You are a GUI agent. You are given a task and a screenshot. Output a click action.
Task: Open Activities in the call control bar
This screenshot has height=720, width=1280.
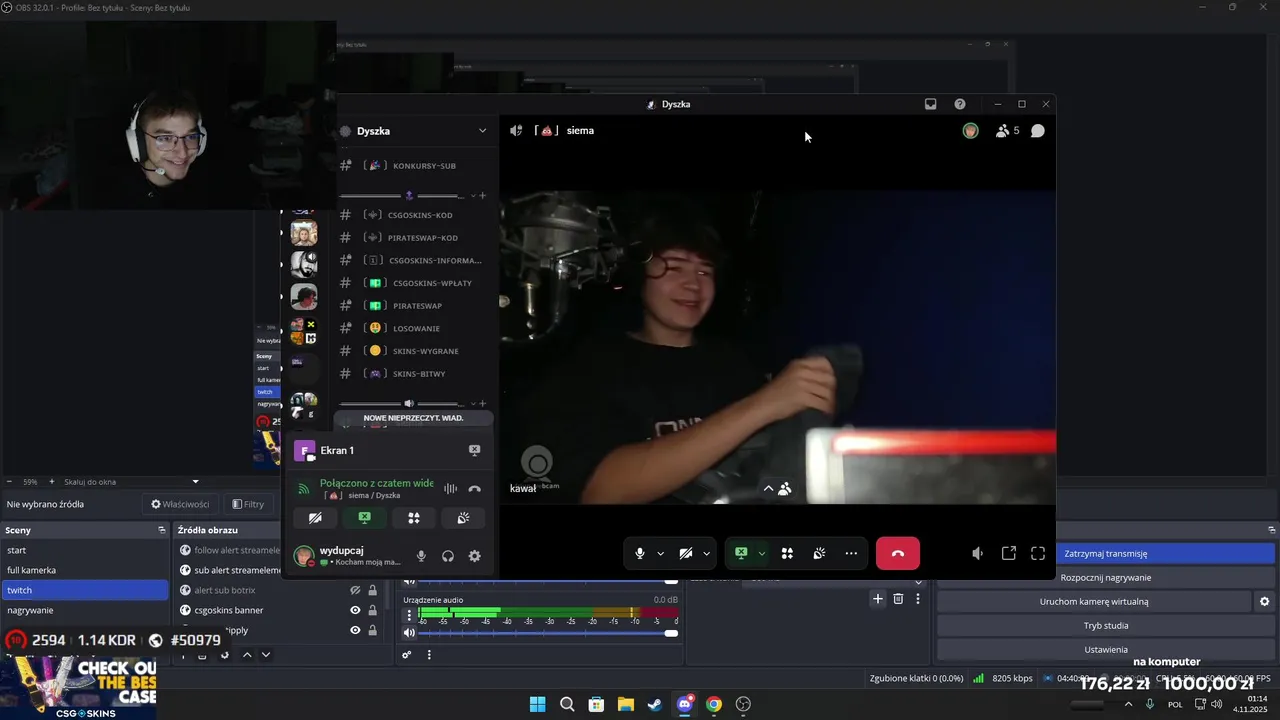787,553
